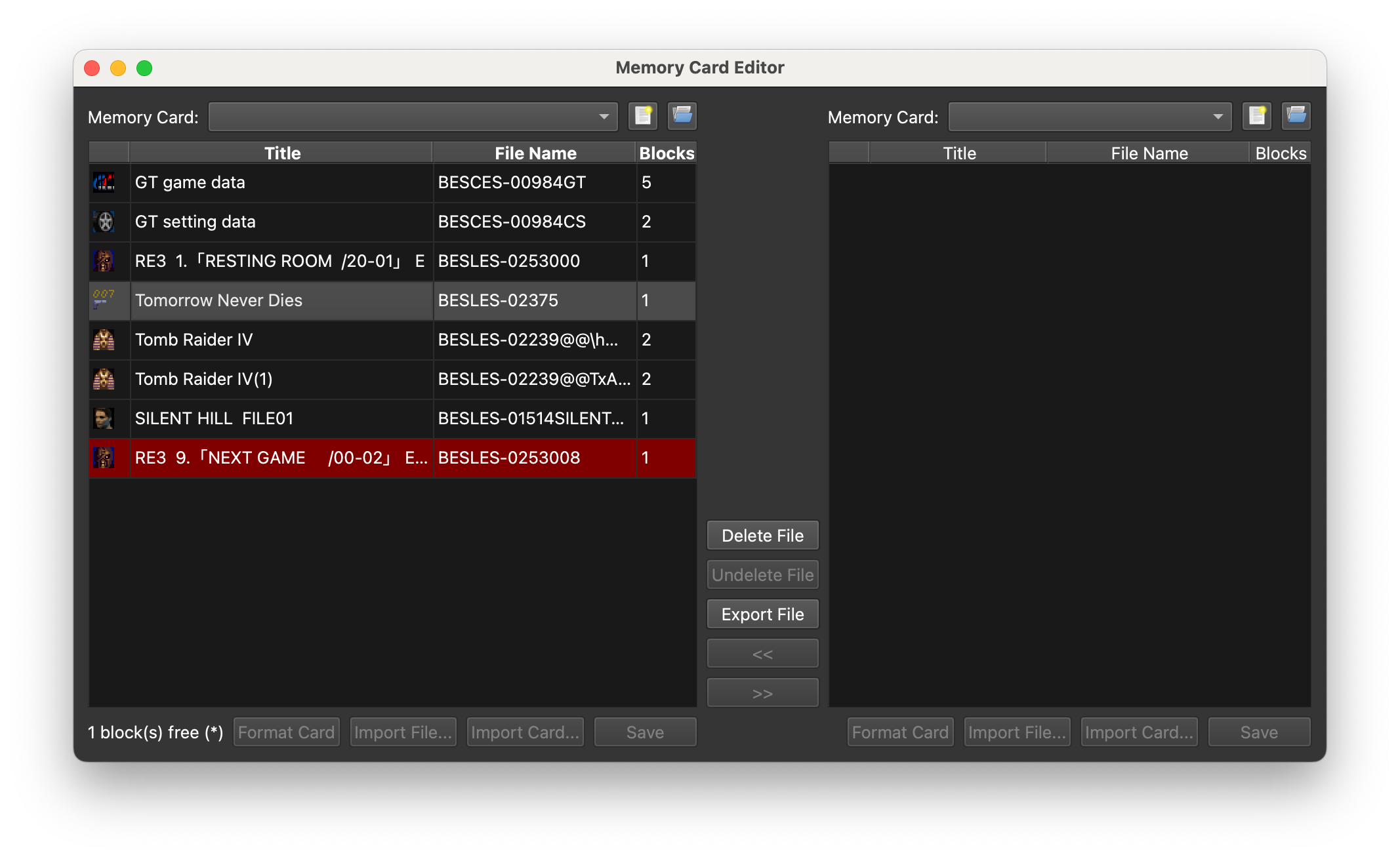Click file name BESLES-02239@@TxA...
Viewport: 1400px width, 859px height.
[534, 379]
